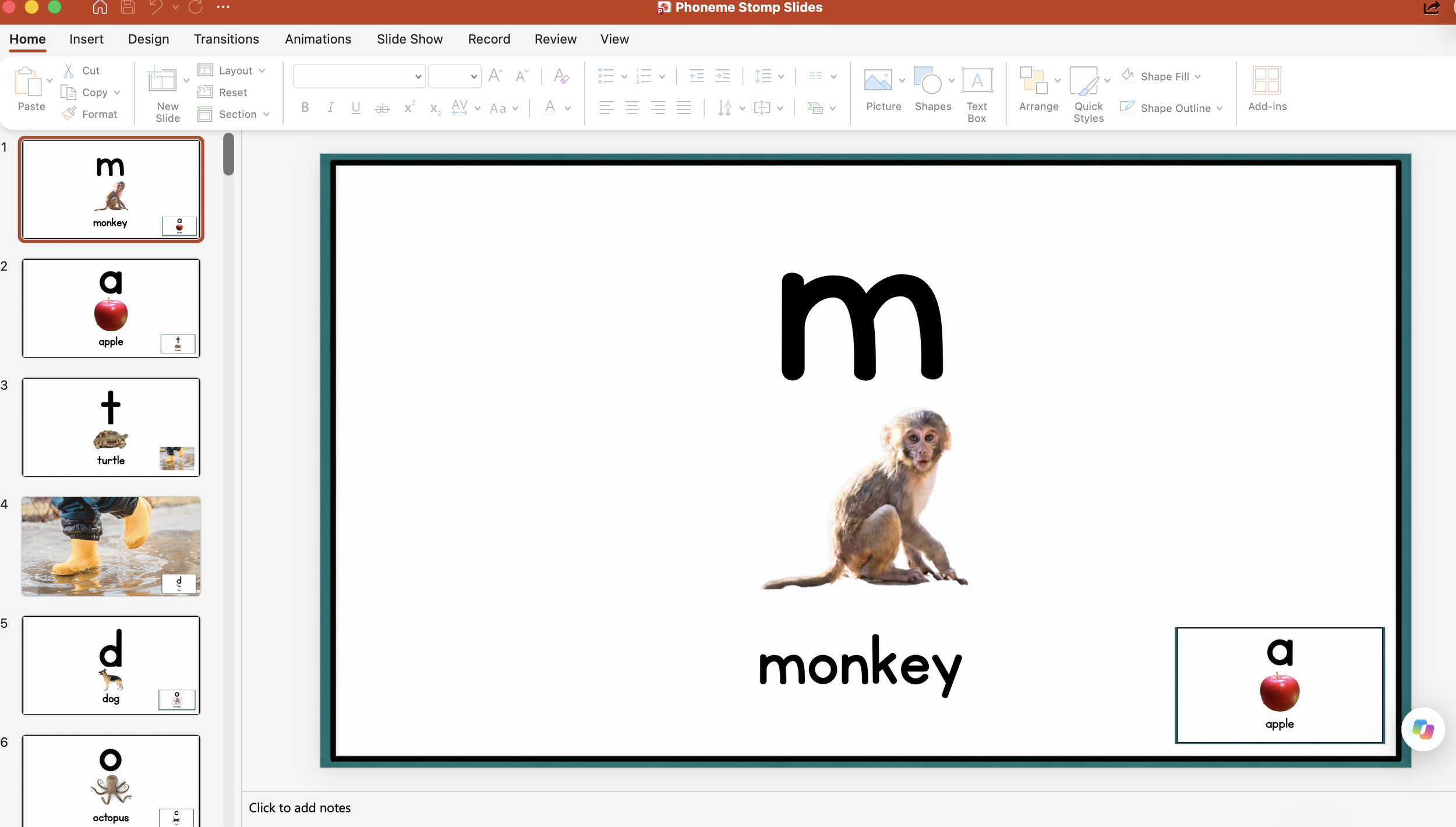1456x827 pixels.
Task: Click the Cut scissors icon
Action: pyautogui.click(x=69, y=70)
